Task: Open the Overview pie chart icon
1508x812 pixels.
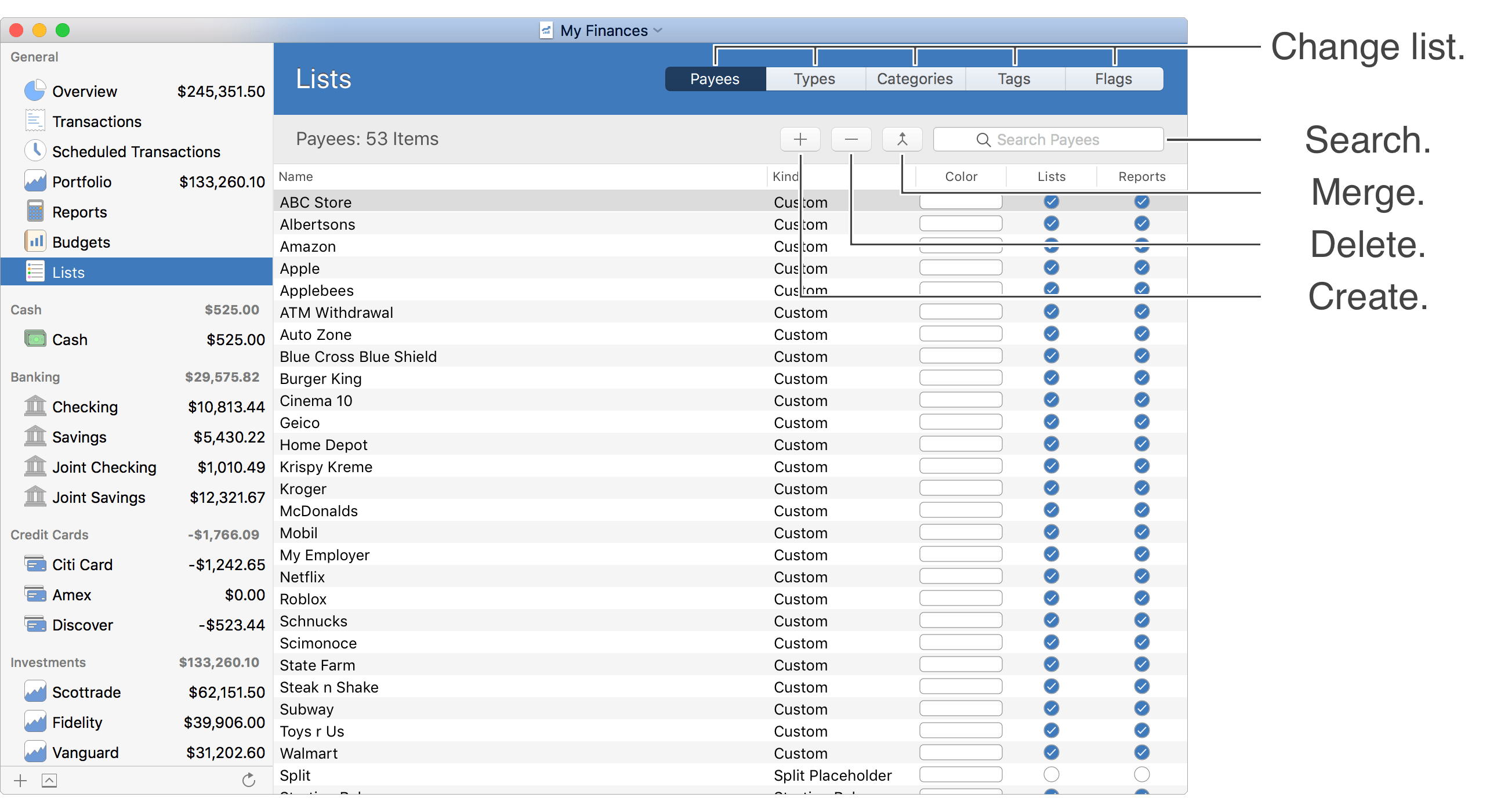Action: (x=35, y=90)
